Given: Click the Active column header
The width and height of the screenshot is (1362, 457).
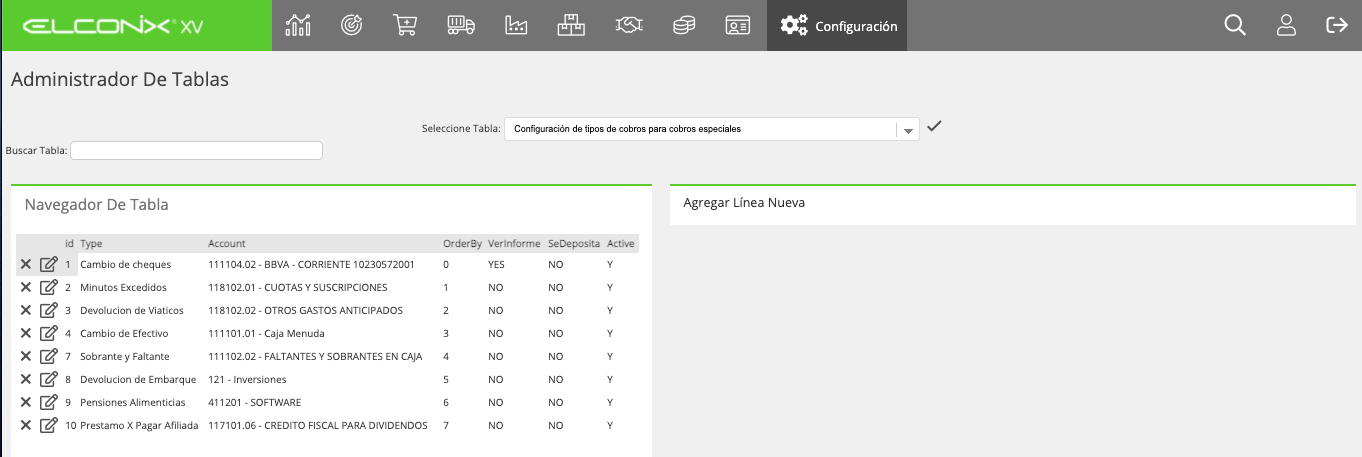Looking at the screenshot, I should click(621, 243).
